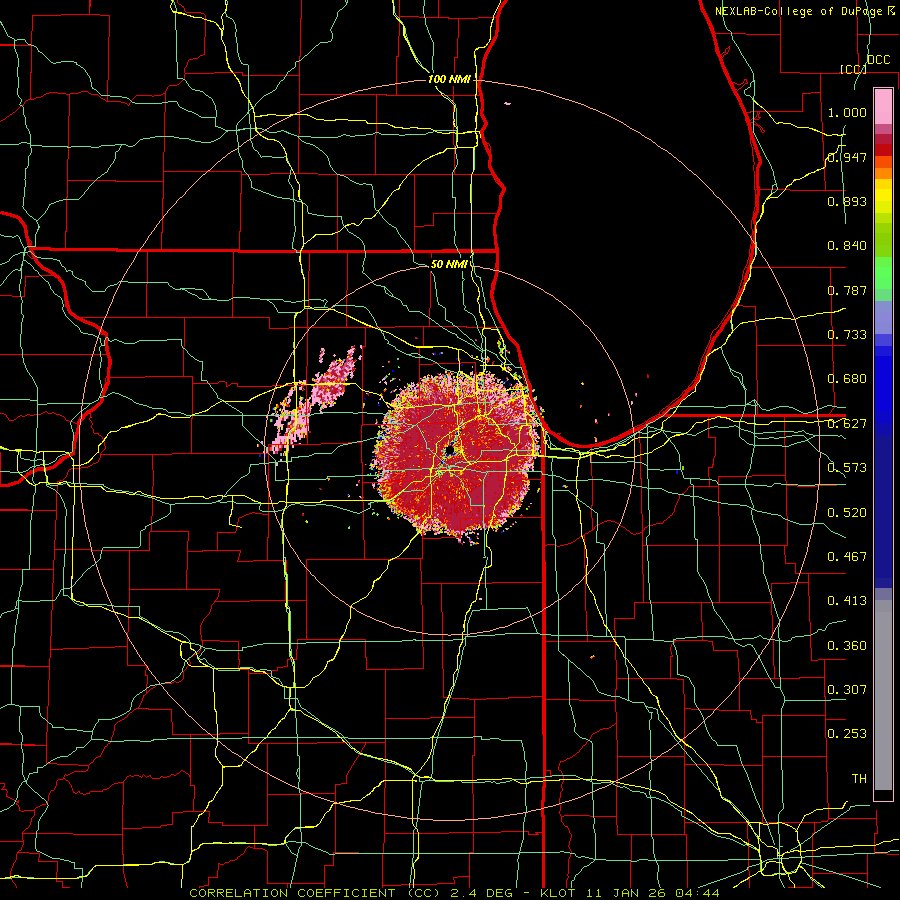Click the 0.627 color scale value

click(x=847, y=424)
